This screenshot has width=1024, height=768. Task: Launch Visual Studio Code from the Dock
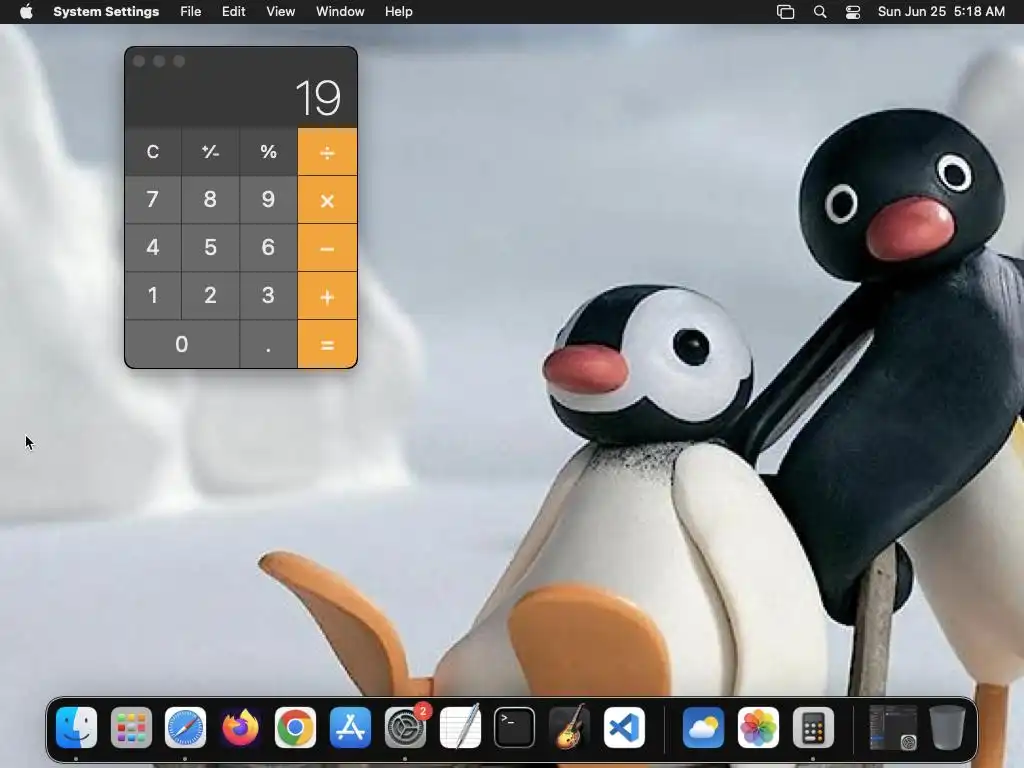click(624, 728)
